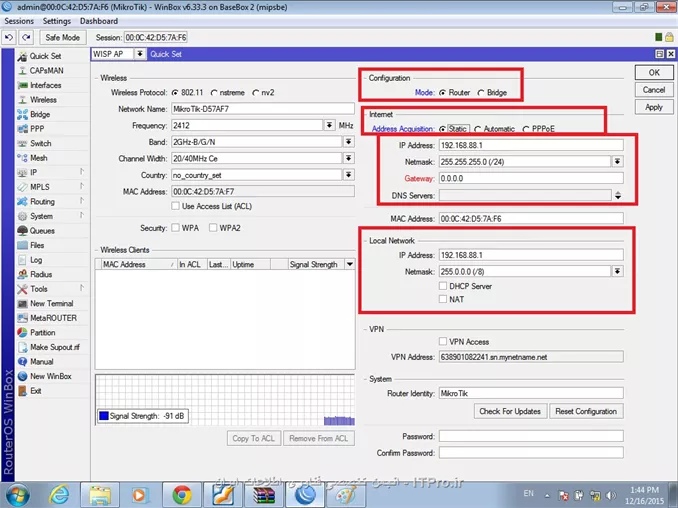
Task: Open the Sessions menu
Action: pos(19,21)
